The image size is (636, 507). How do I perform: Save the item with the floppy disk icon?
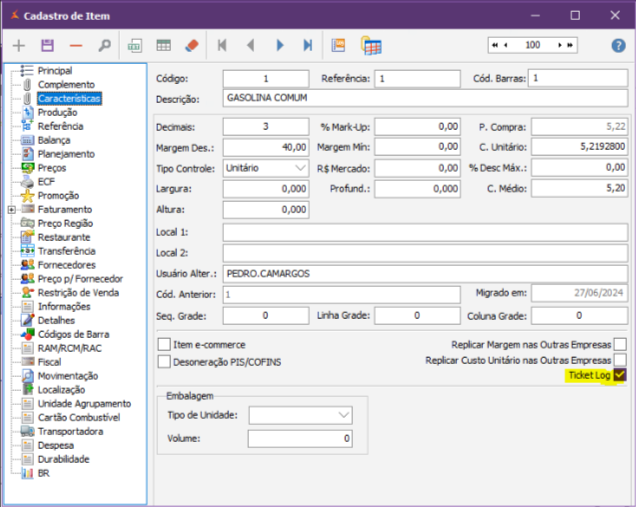pos(47,45)
